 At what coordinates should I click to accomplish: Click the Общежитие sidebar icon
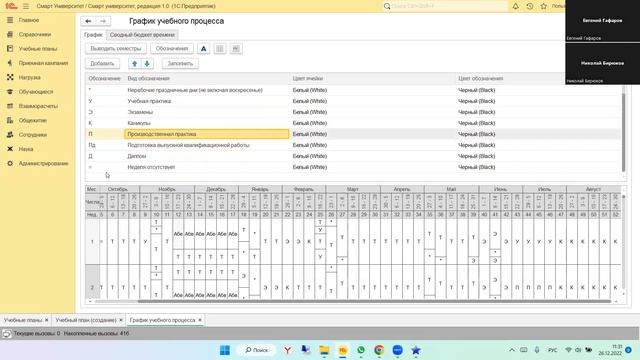tap(10, 120)
